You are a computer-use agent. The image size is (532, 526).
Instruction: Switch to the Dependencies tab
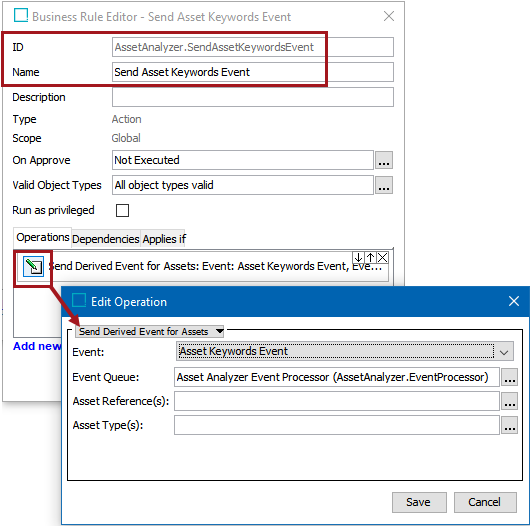point(106,239)
